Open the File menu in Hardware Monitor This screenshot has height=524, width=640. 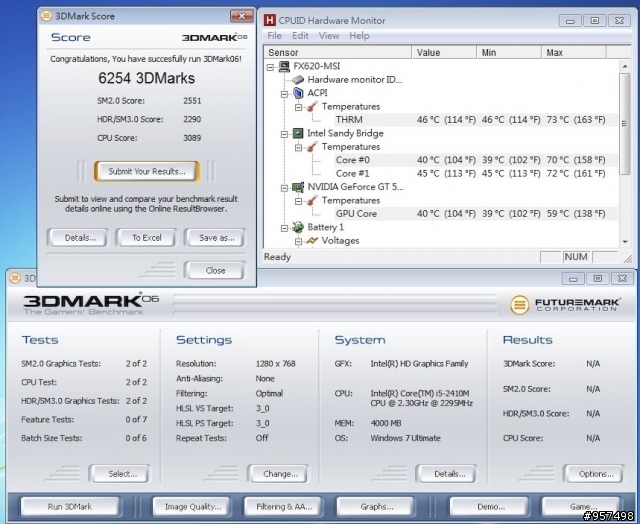[x=274, y=36]
